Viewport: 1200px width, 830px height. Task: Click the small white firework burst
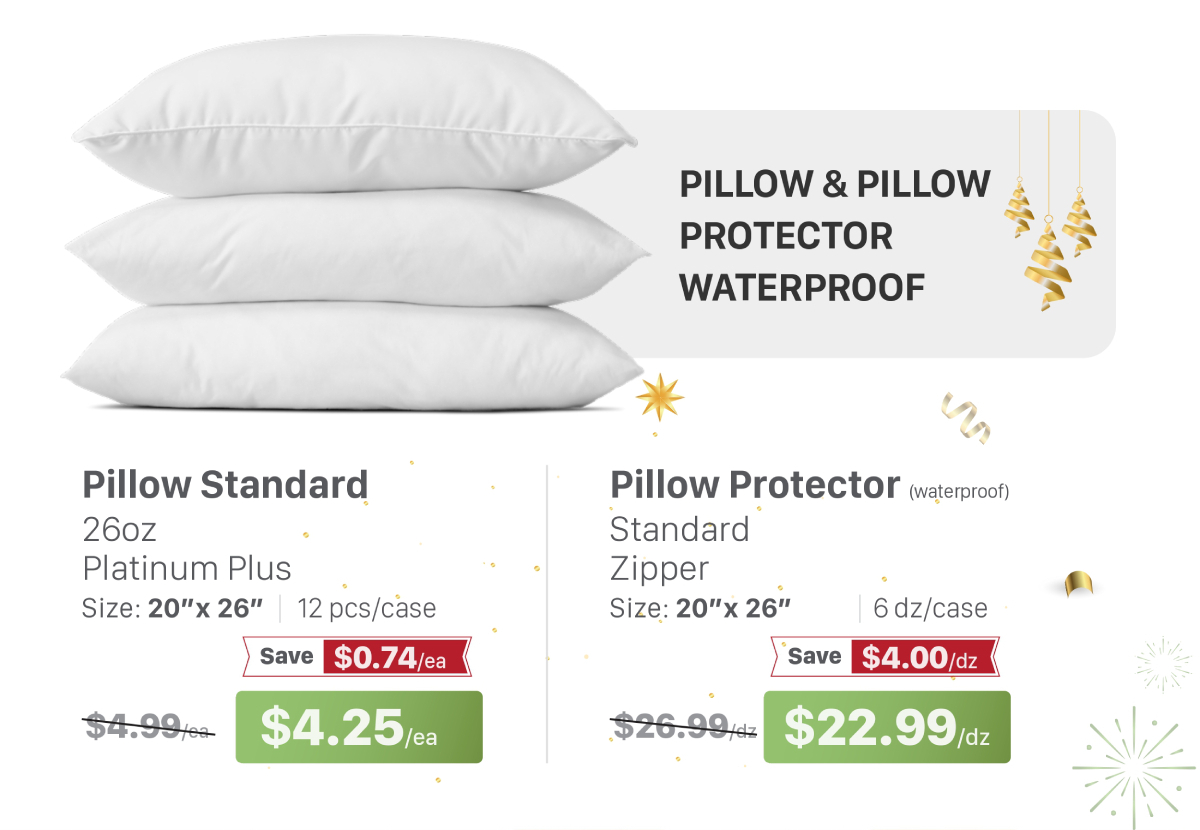tap(1163, 664)
